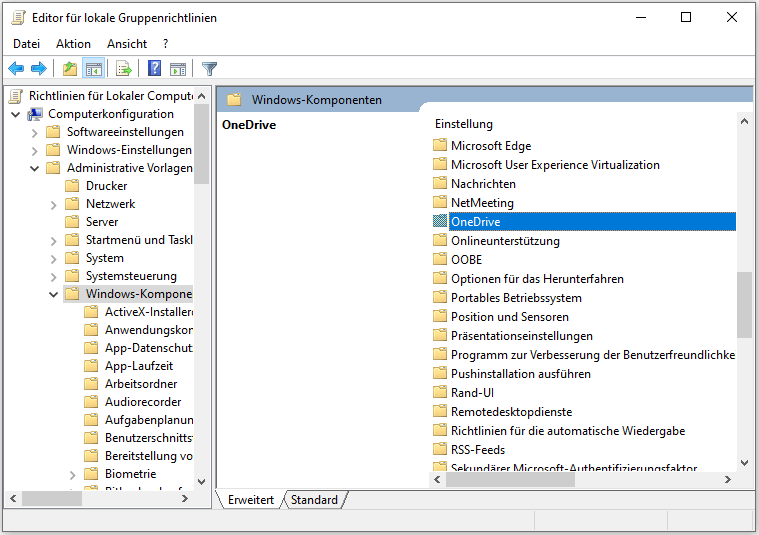Viewport: 759px width, 535px height.
Task: Toggle the console tree pane icon
Action: tap(93, 69)
